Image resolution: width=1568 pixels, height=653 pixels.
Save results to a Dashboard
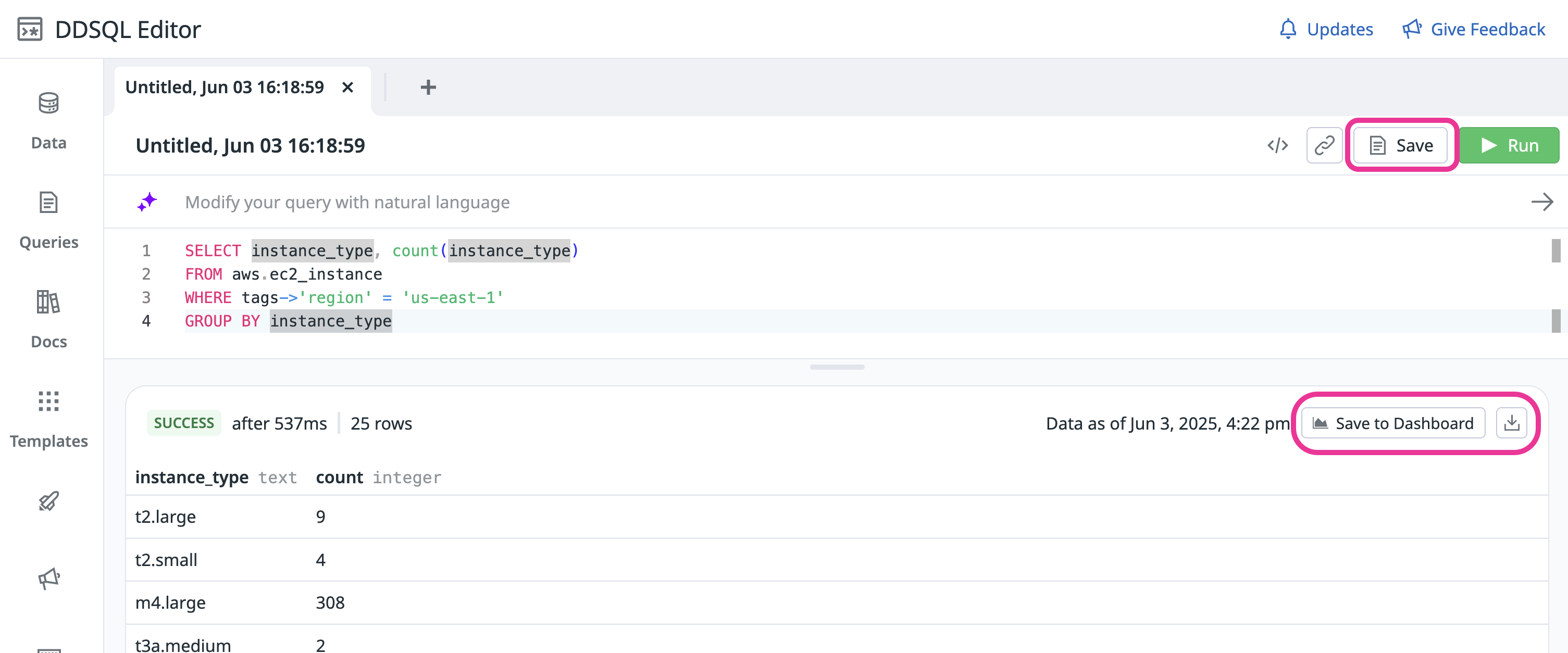tap(1393, 423)
